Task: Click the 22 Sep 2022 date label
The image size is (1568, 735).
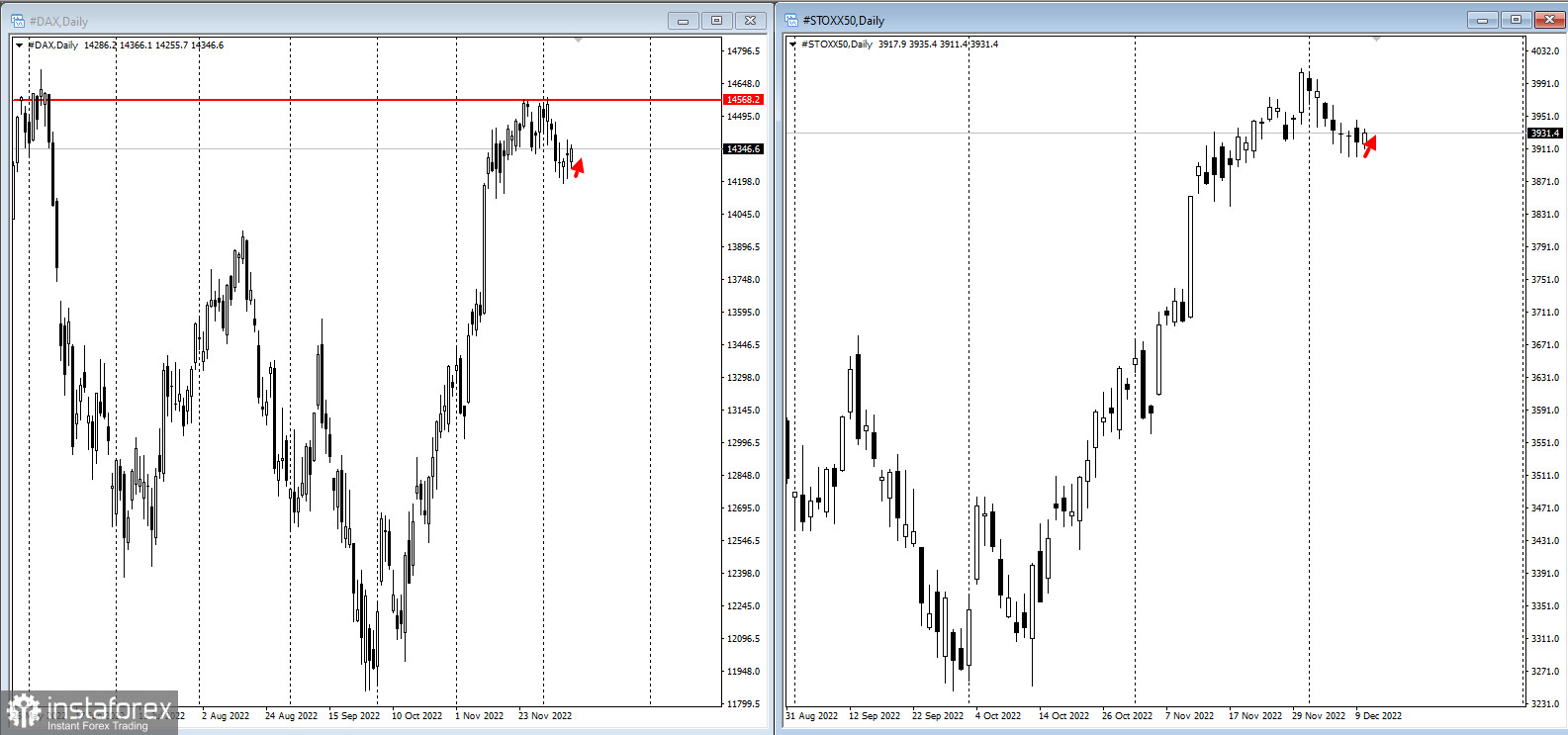Action: (x=938, y=716)
